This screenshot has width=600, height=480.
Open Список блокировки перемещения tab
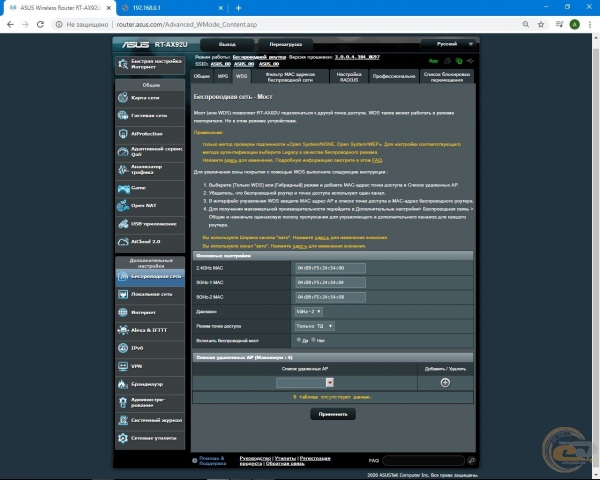tap(447, 77)
